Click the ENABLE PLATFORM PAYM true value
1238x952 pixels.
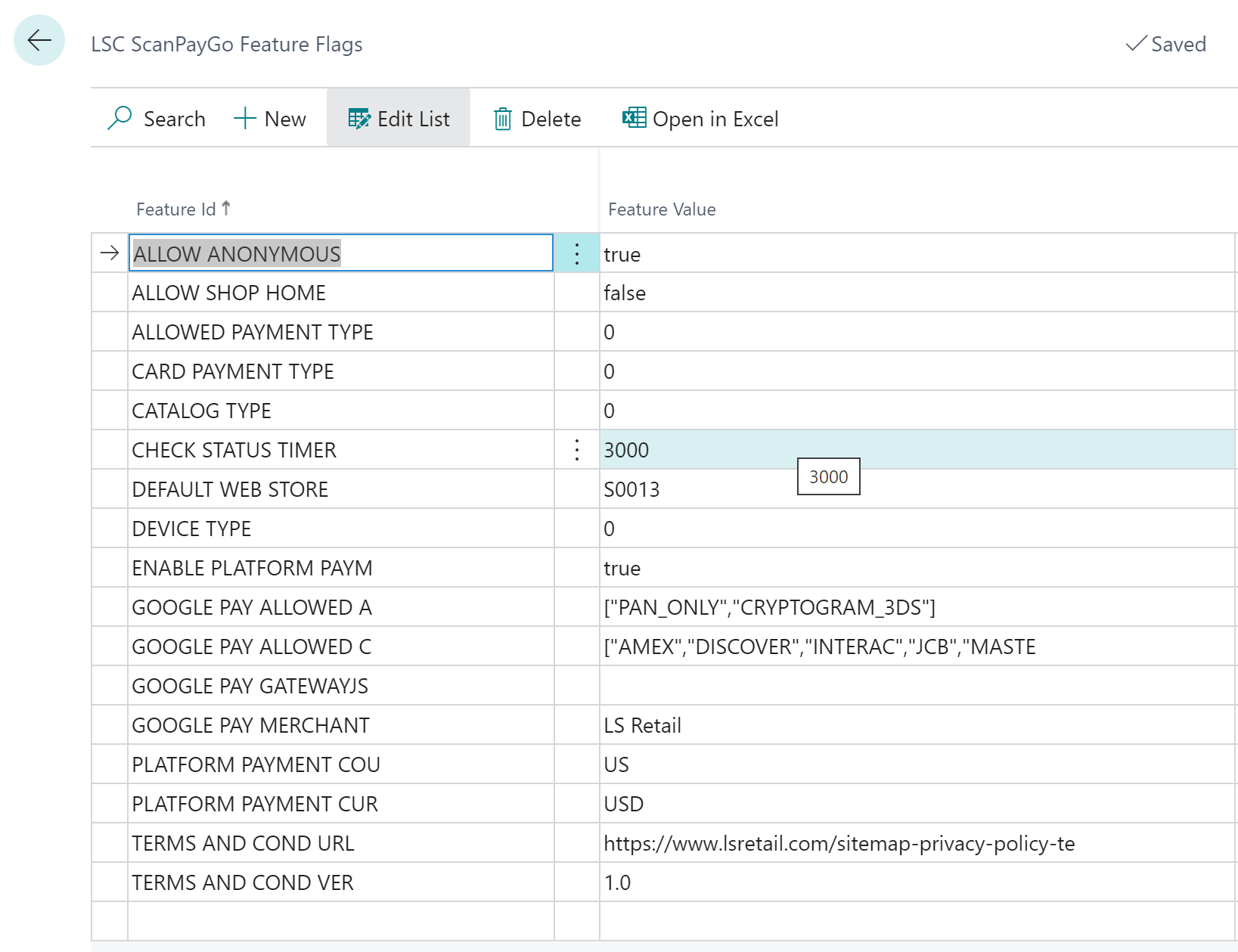click(x=622, y=568)
